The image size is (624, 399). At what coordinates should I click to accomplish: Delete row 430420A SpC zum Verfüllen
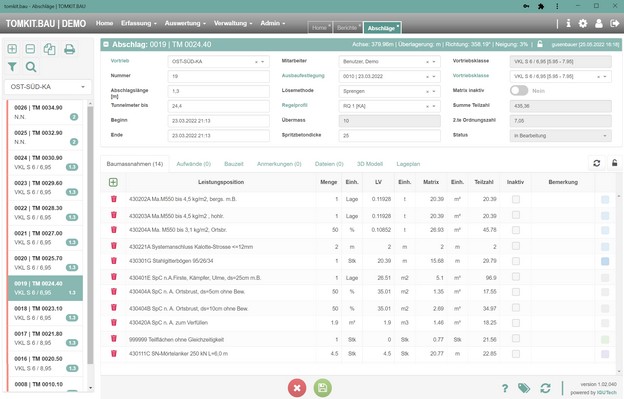[114, 322]
